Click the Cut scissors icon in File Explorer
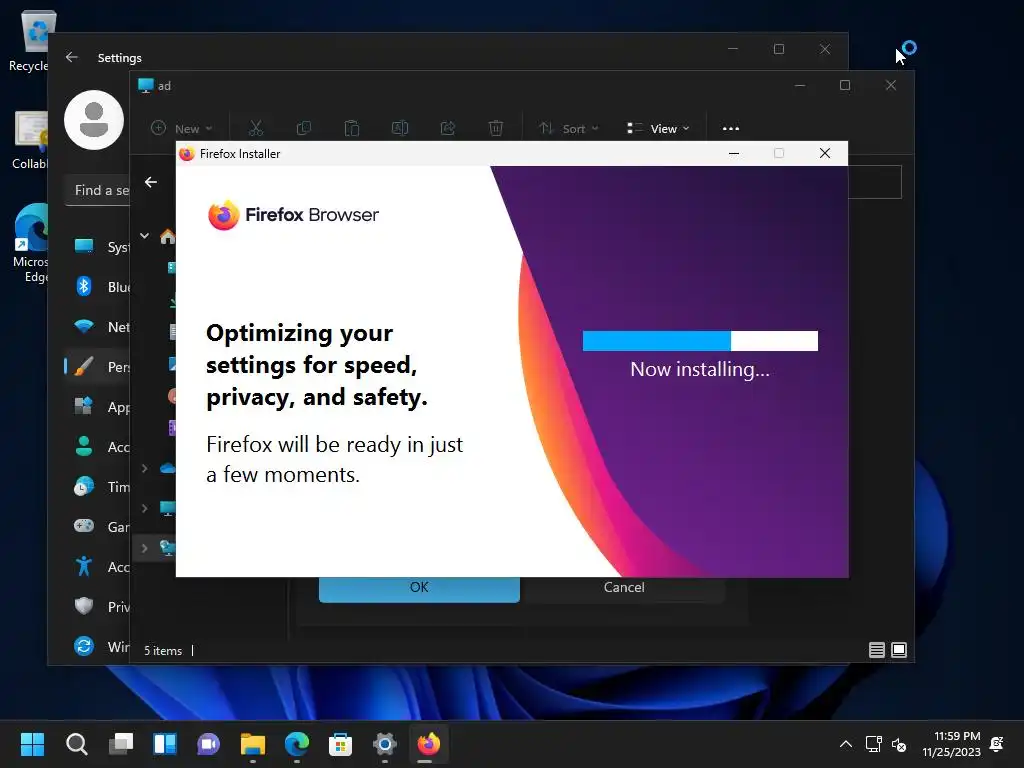 (255, 128)
